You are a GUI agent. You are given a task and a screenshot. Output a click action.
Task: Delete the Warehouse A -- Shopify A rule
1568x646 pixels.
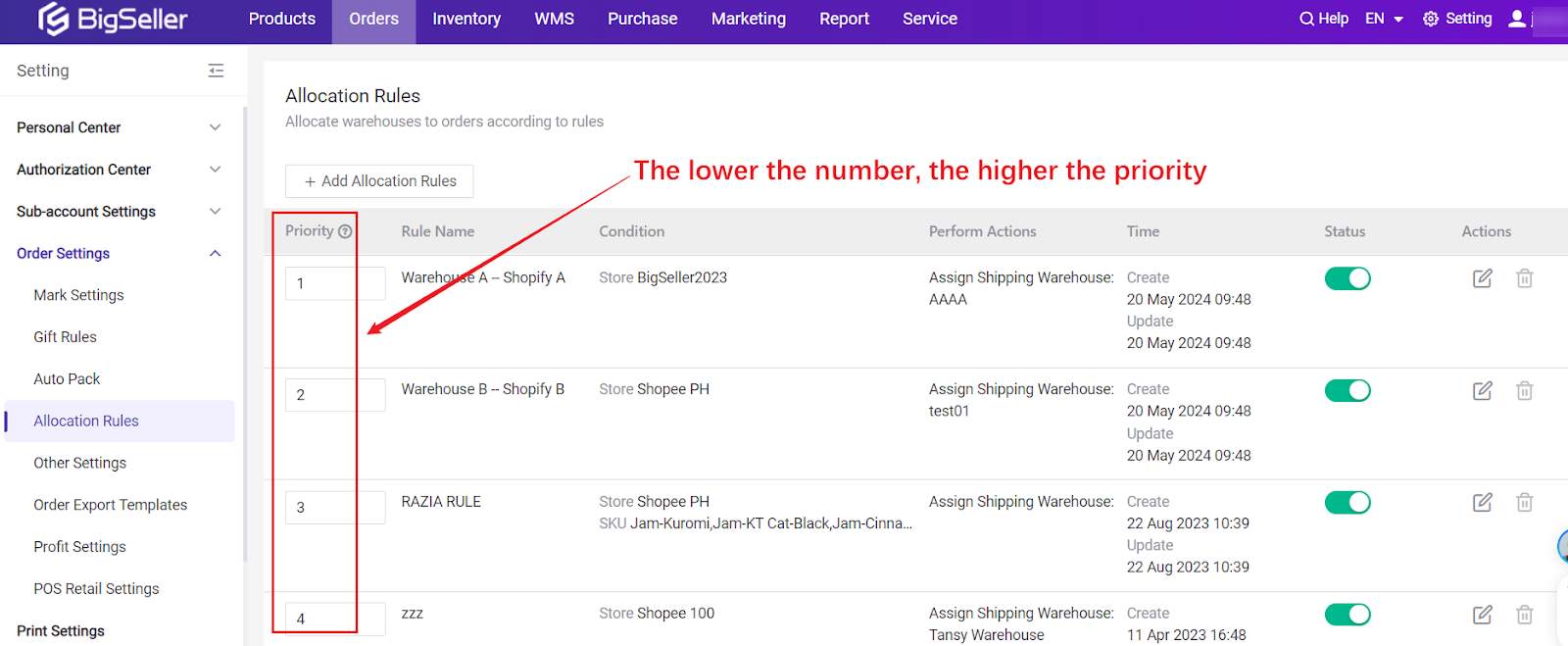pos(1525,278)
